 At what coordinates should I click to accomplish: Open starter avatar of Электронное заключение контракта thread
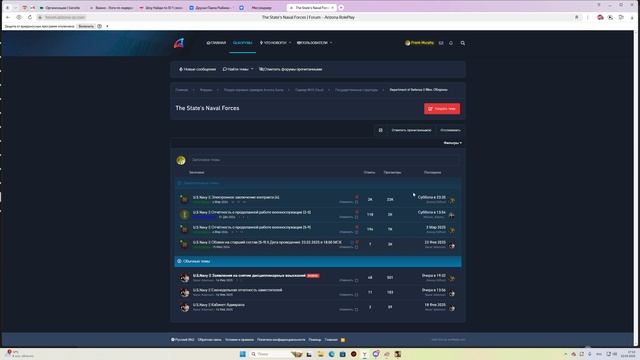click(x=184, y=199)
